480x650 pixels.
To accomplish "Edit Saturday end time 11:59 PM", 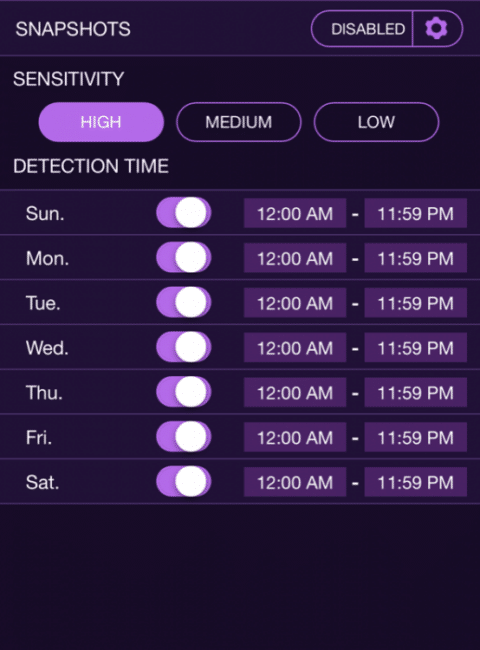I will coord(416,482).
